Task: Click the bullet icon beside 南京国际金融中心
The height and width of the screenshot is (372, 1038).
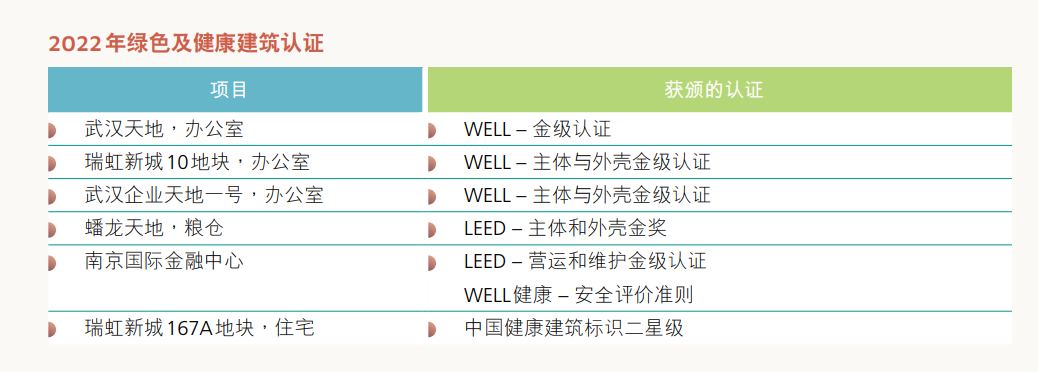Action: (x=52, y=263)
